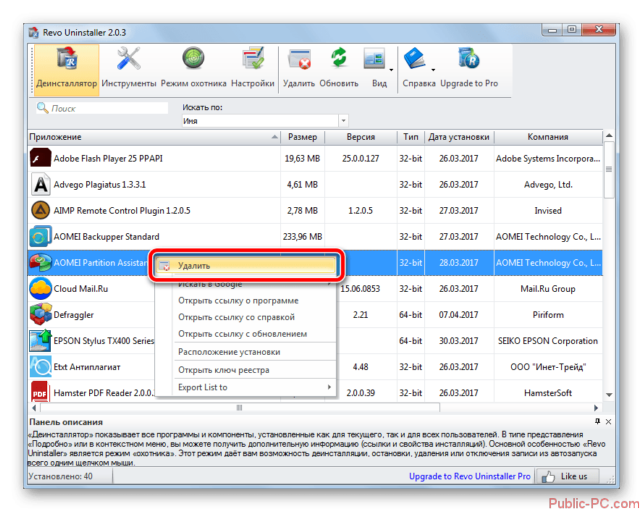Sort by Версия column

pos(360,137)
